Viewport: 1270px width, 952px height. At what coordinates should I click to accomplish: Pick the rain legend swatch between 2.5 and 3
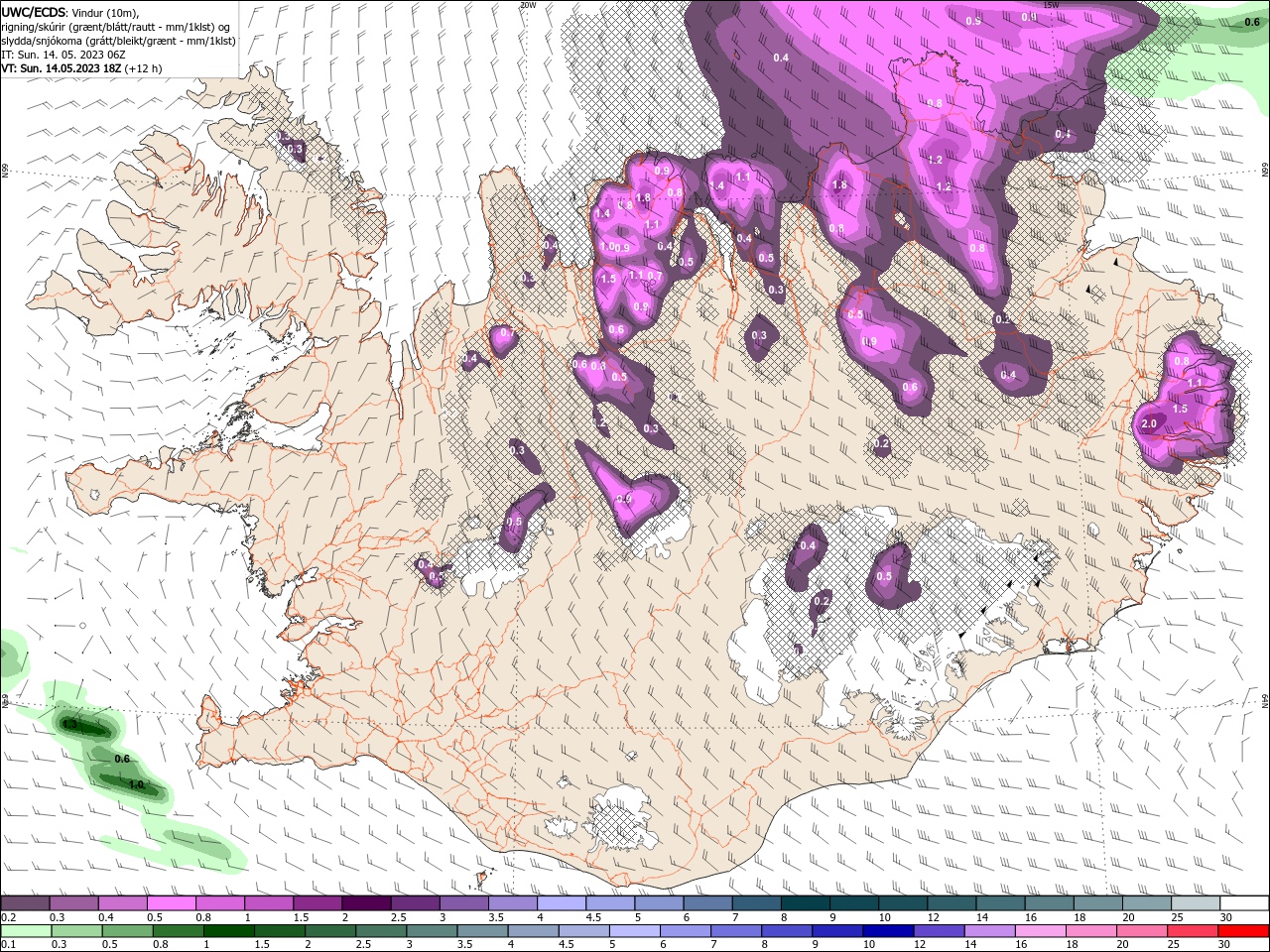pyautogui.click(x=380, y=931)
